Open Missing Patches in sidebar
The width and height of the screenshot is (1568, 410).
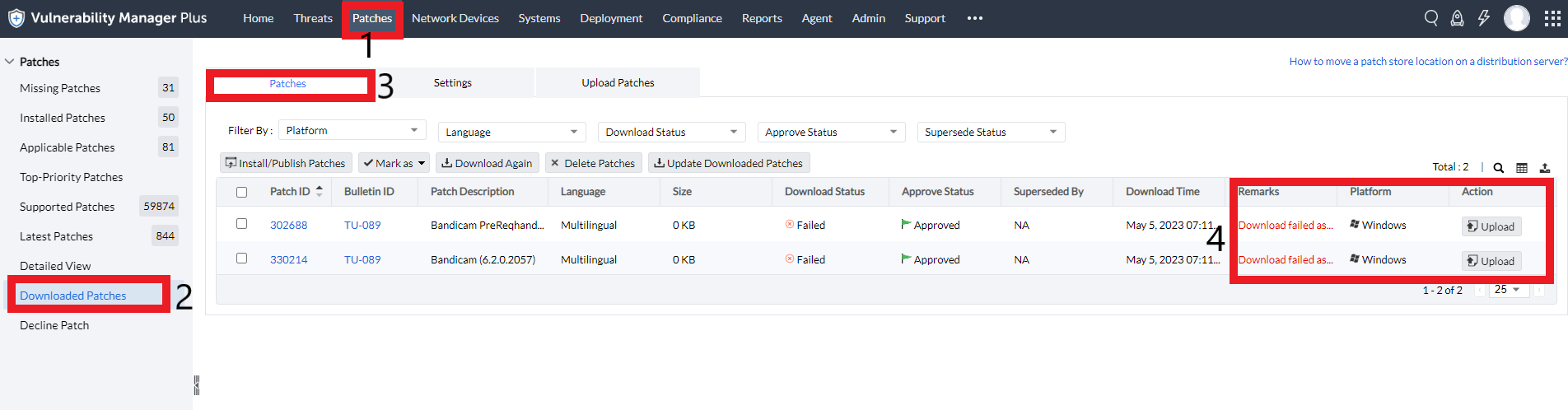[x=60, y=88]
